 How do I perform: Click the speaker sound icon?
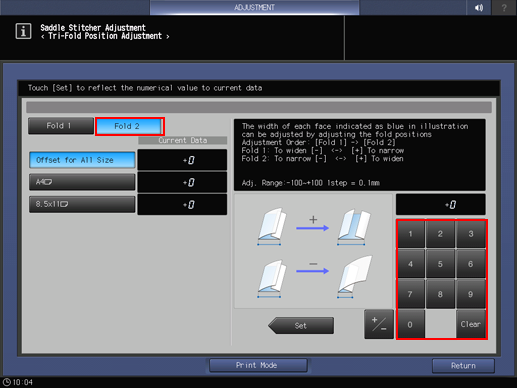479,7
